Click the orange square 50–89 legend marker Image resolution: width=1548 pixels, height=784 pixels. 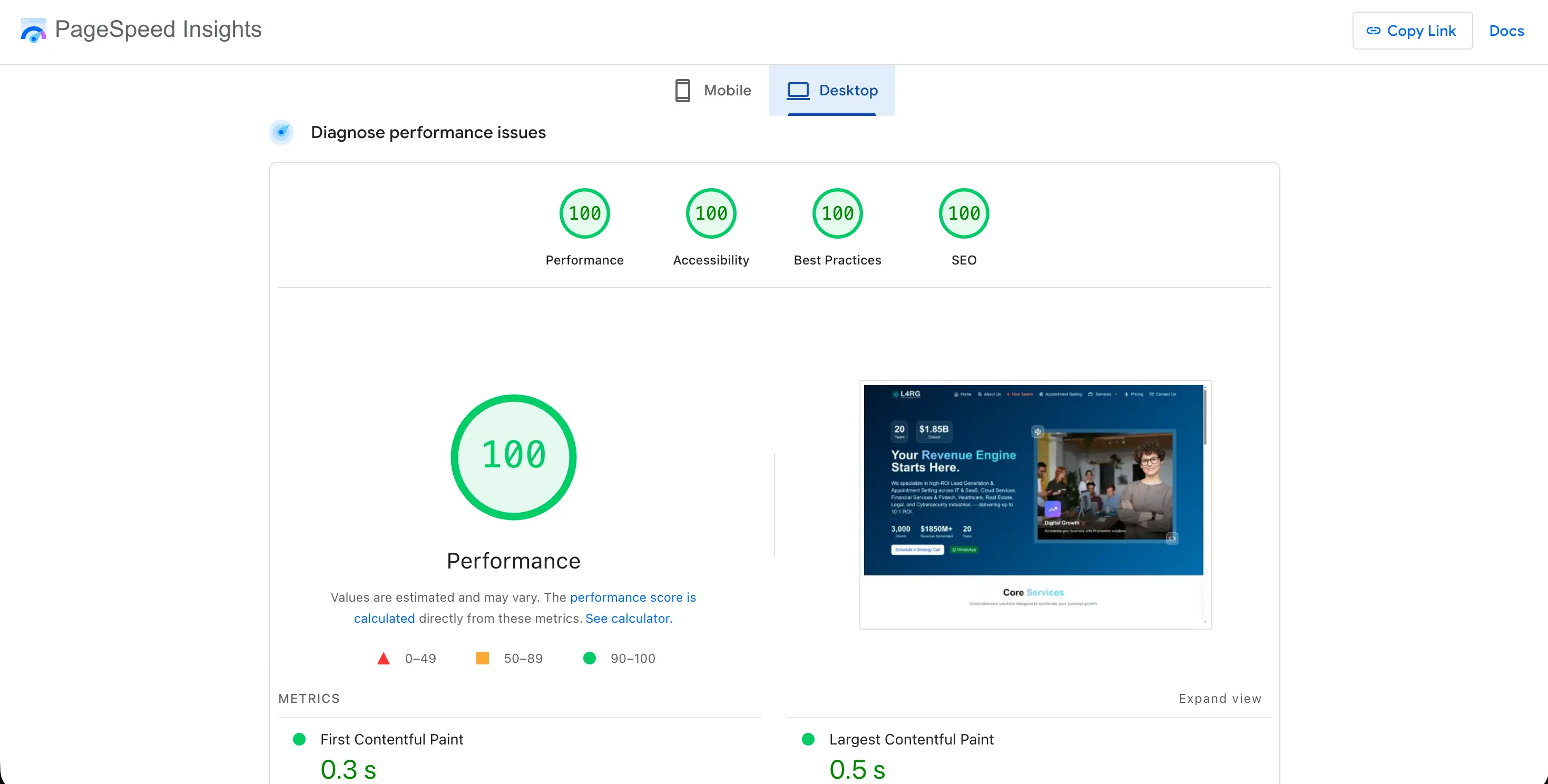point(482,659)
